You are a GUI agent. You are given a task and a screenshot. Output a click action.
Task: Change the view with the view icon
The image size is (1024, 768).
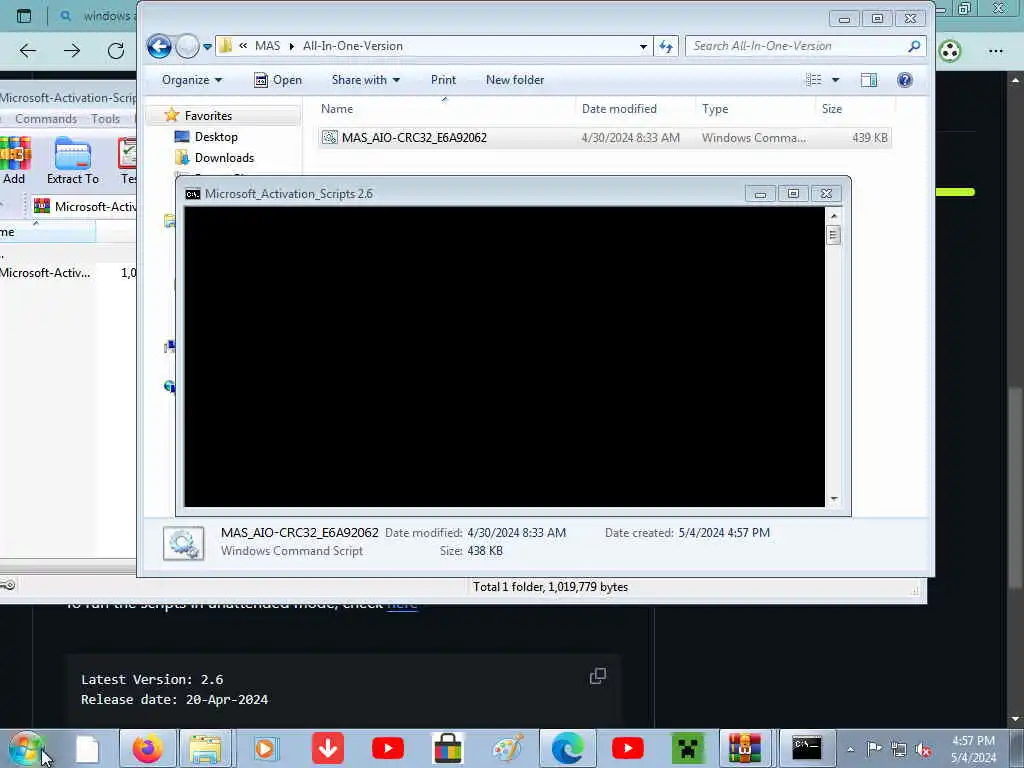tap(814, 80)
